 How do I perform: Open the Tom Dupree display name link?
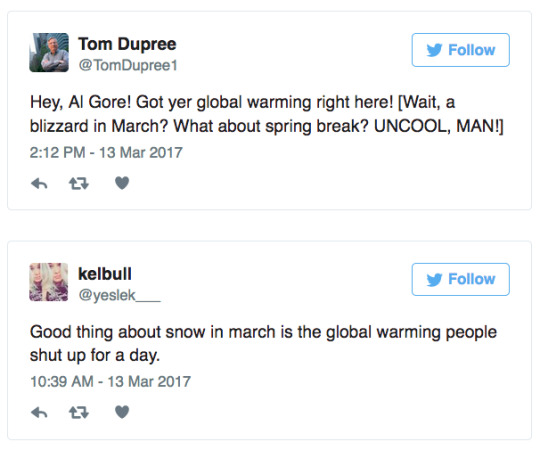[x=127, y=44]
